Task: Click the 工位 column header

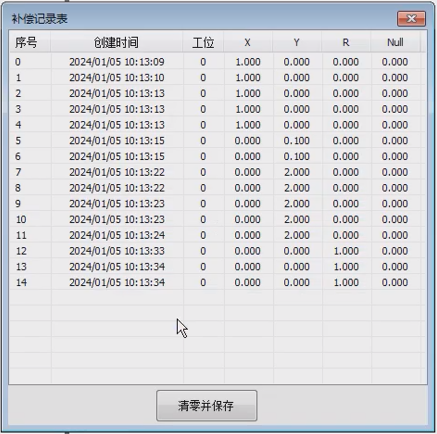Action: coord(203,42)
